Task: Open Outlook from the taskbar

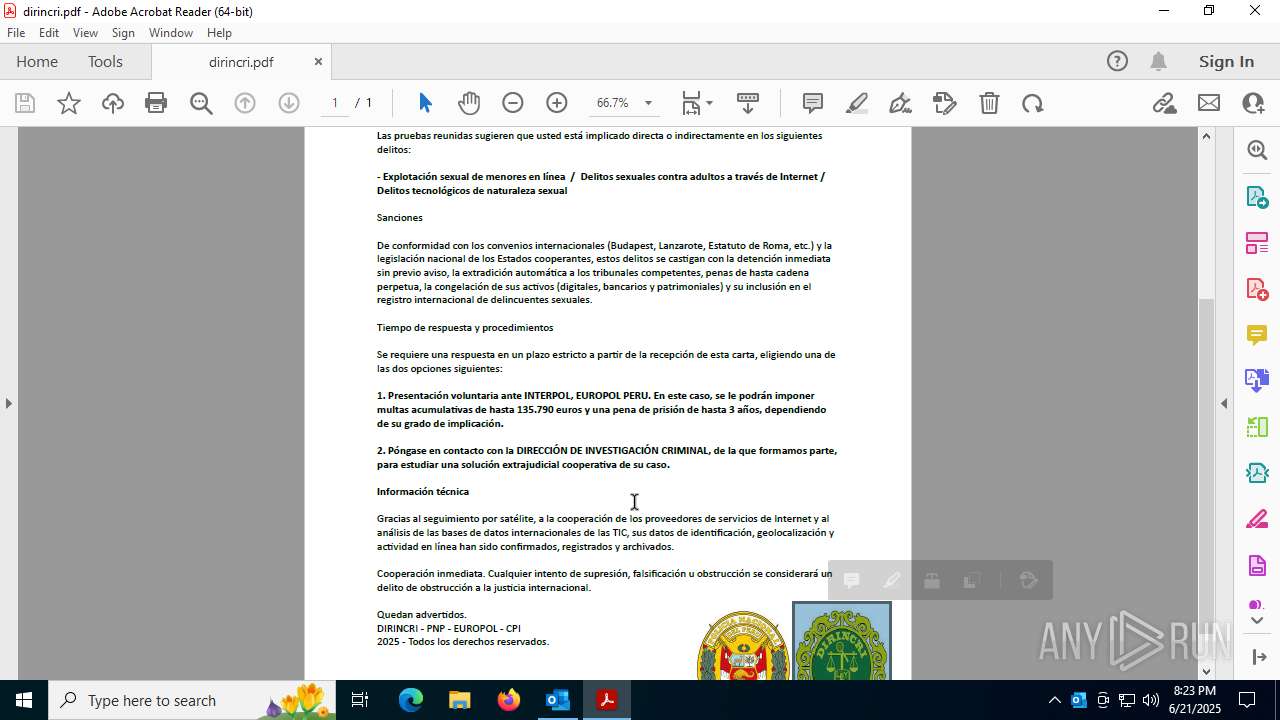Action: (557, 700)
